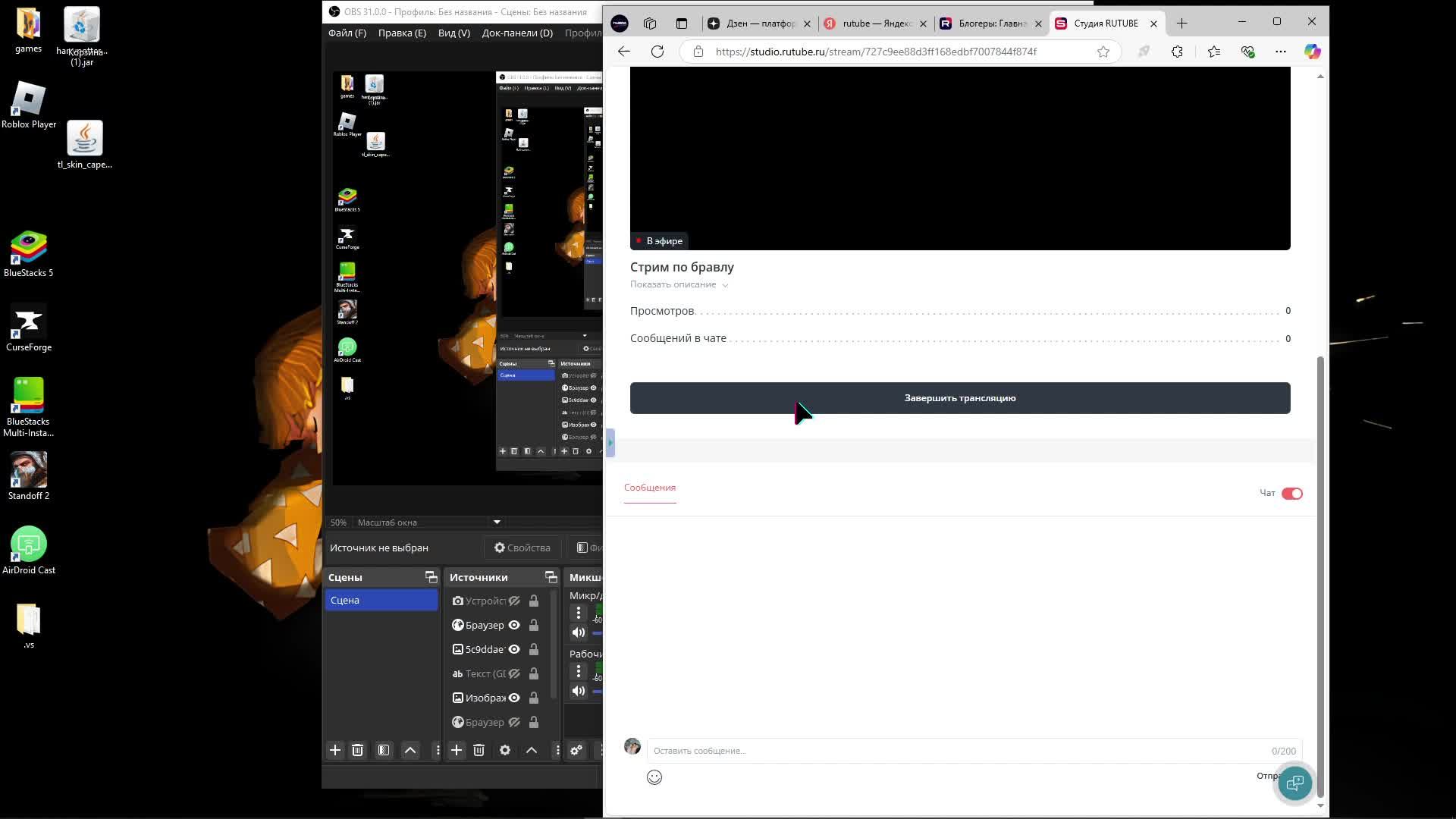Viewport: 1456px width, 819px height.
Task: Click Завершить трансляцию button
Action: [959, 398]
